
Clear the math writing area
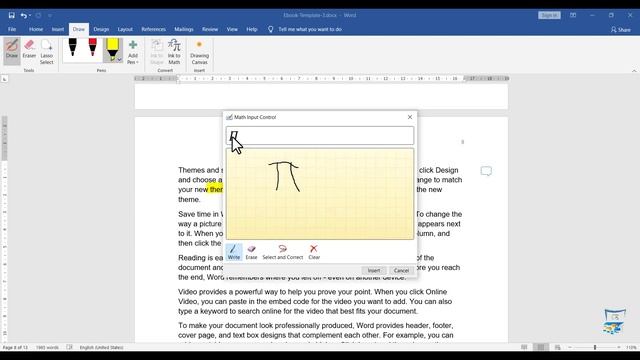(314, 252)
